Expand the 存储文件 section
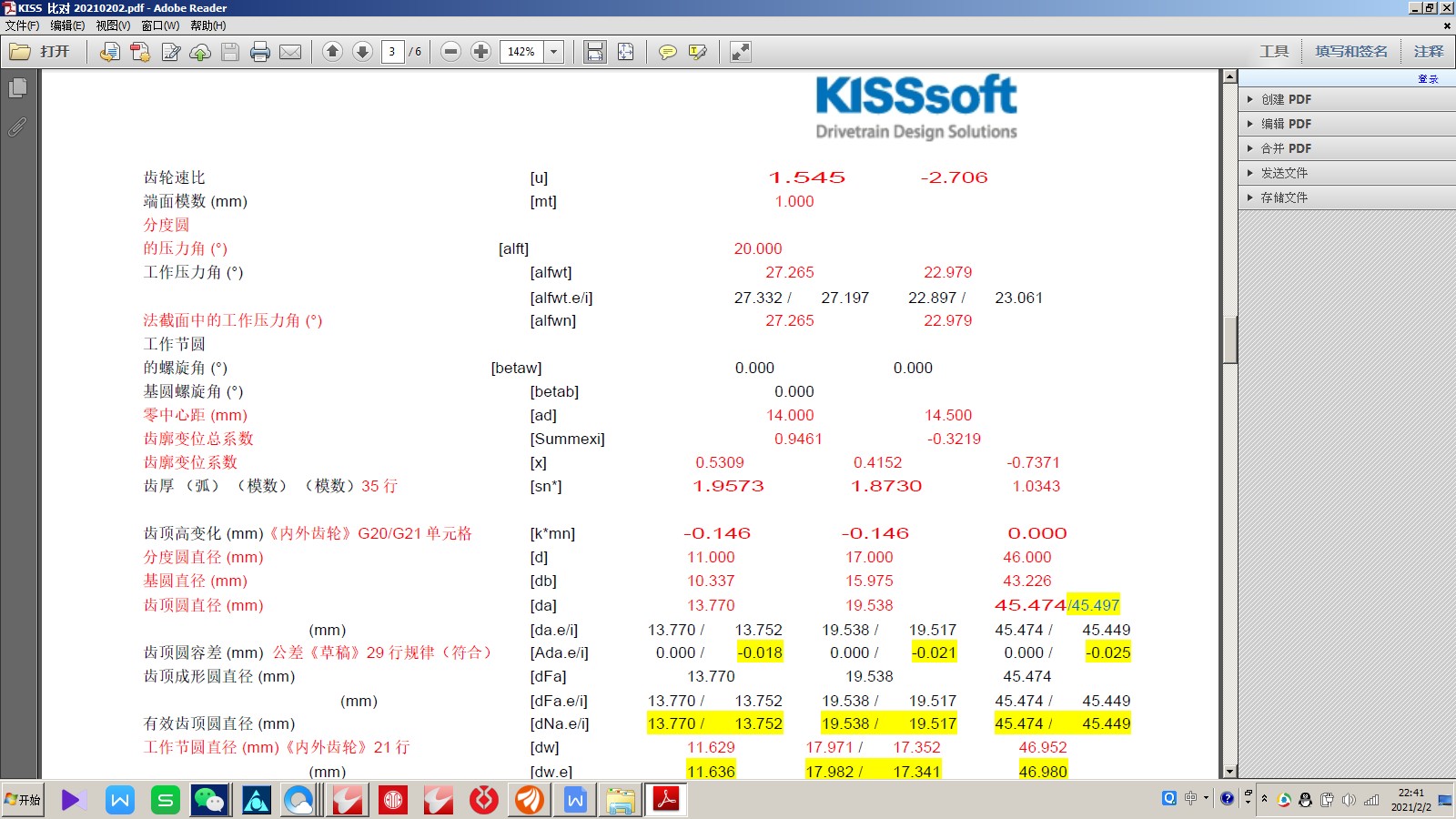Viewport: 1456px width, 819px height. [x=1347, y=197]
